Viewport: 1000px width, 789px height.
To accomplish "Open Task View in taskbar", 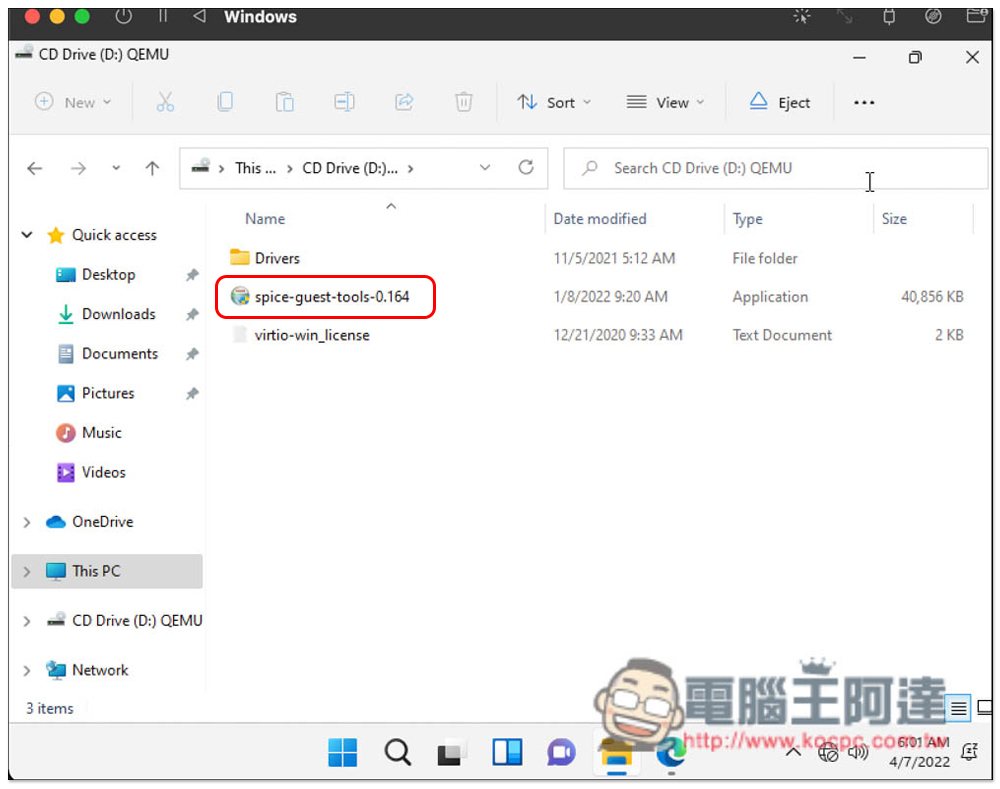I will coord(452,753).
